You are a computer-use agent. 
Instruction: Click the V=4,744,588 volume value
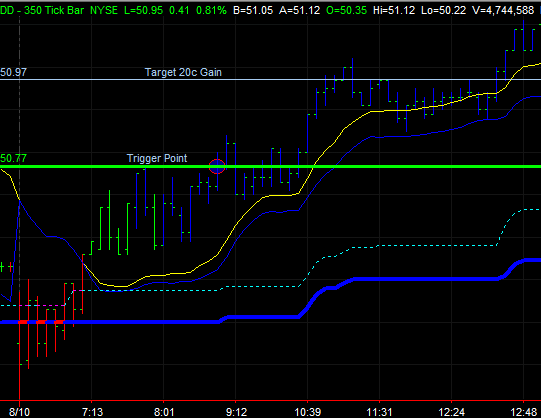point(503,10)
